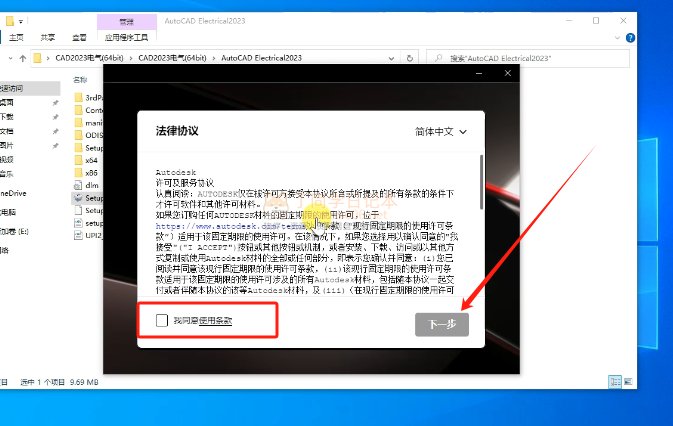Minimize the File Explorer window
673x426 pixels.
[569, 21]
